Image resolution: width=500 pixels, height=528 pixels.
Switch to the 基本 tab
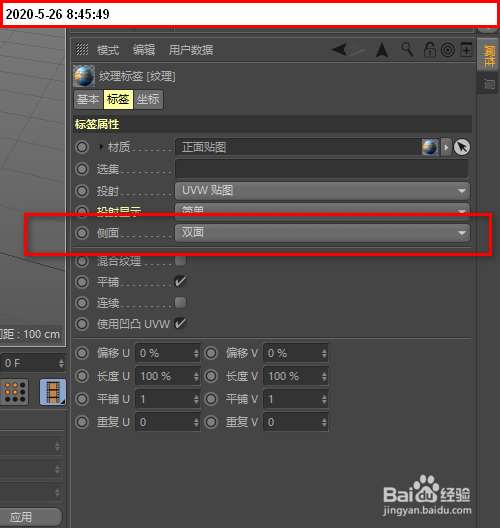[x=88, y=99]
